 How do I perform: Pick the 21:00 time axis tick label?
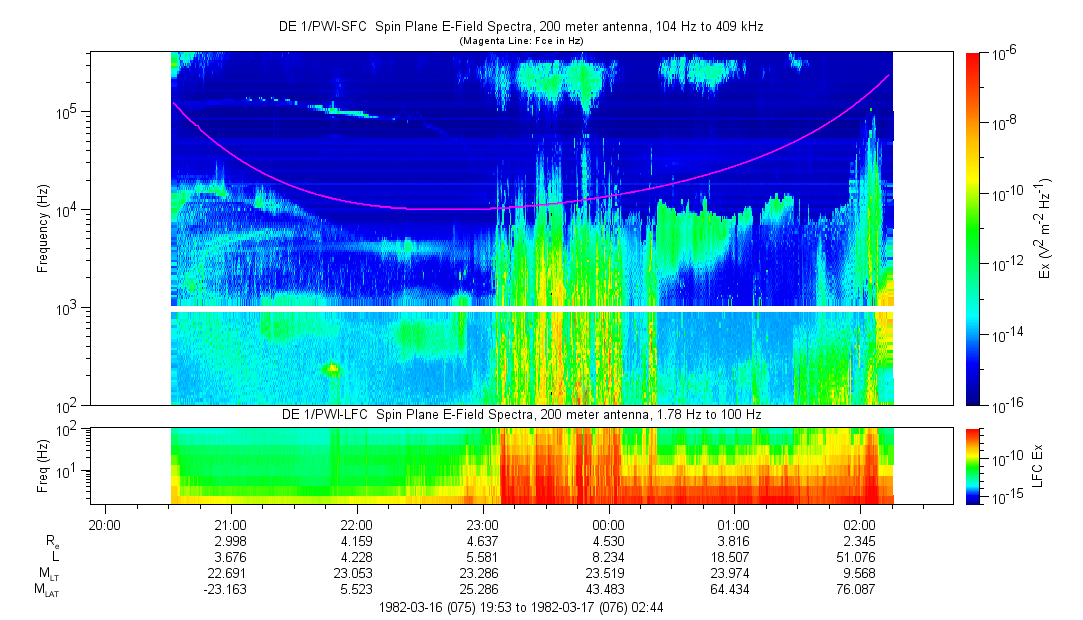click(x=231, y=524)
